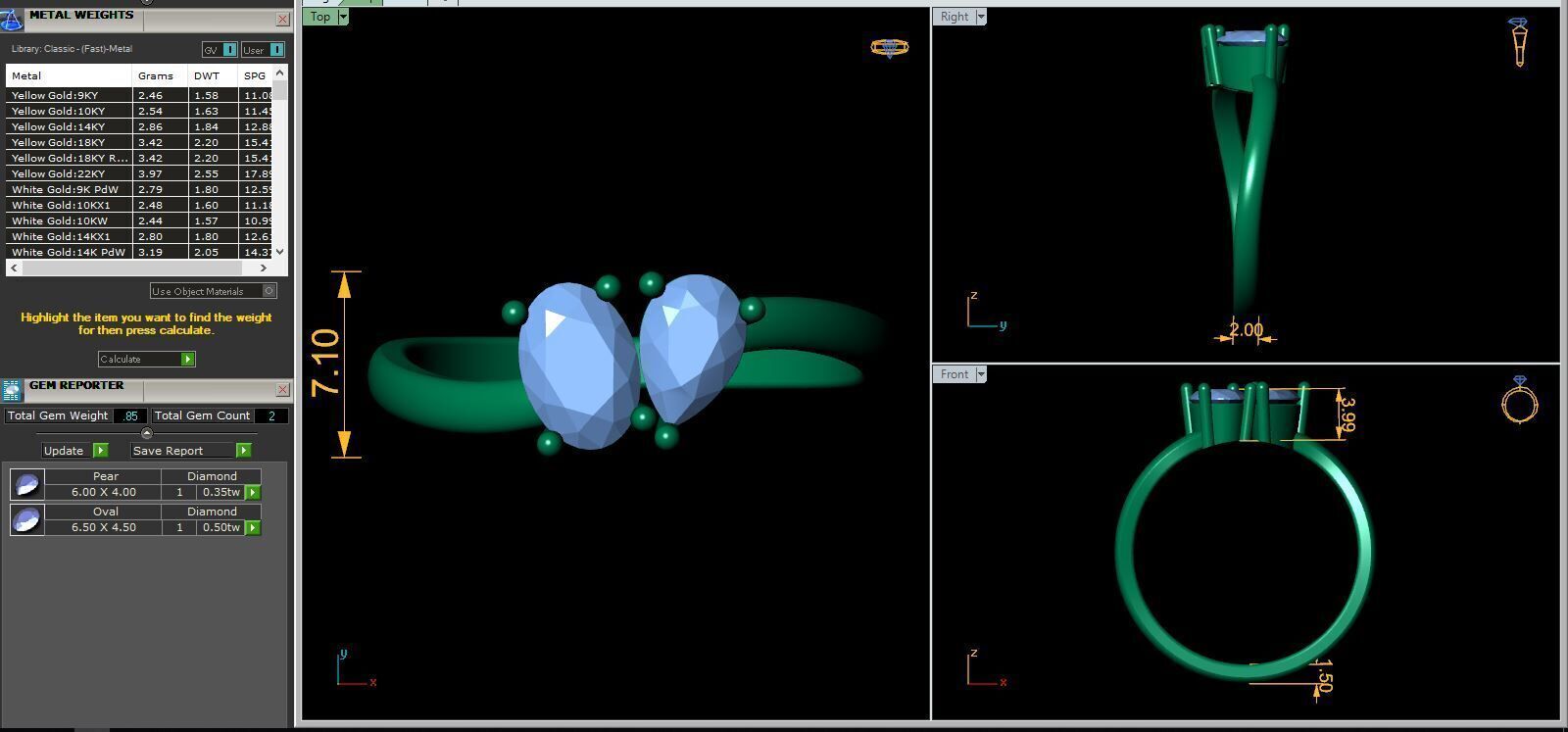Click the Total Gem Count value 2
This screenshot has width=1568, height=732.
click(271, 415)
